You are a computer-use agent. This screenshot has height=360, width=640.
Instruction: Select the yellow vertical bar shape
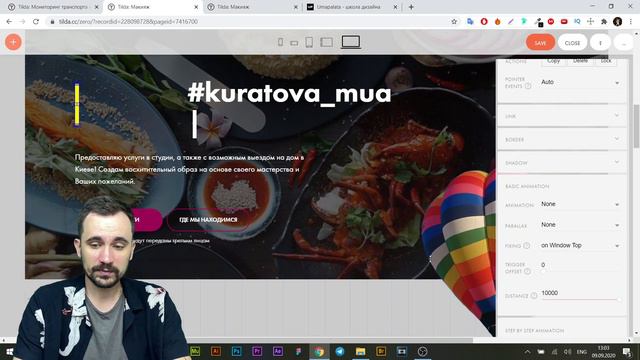coord(77,104)
